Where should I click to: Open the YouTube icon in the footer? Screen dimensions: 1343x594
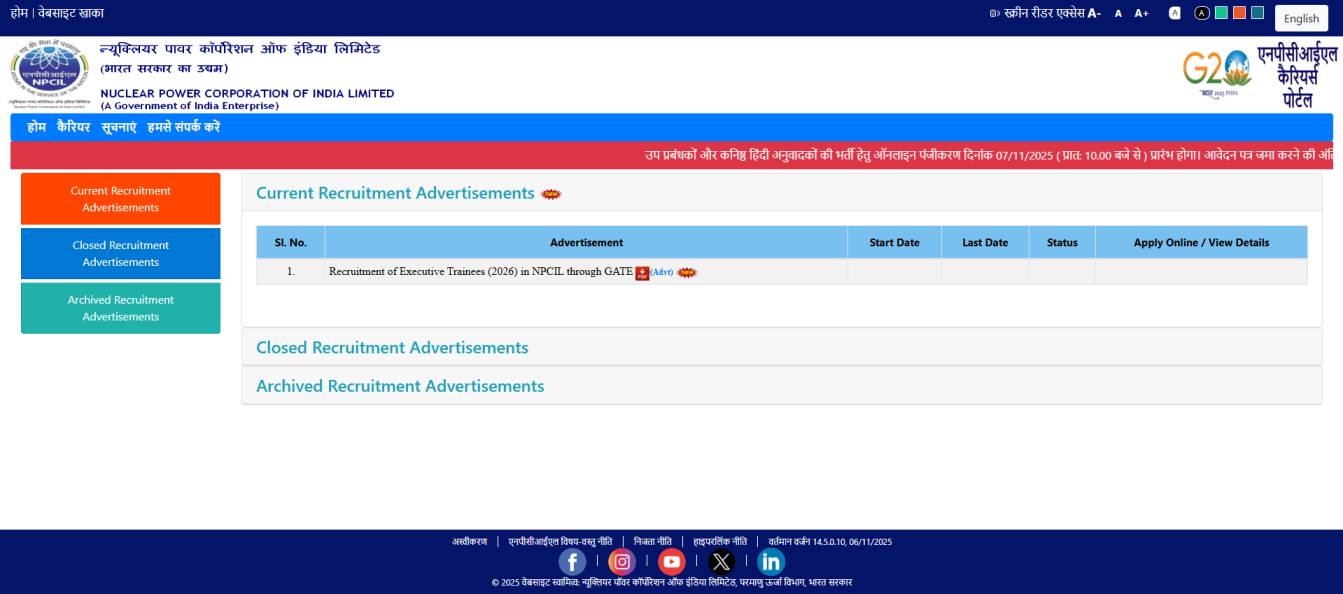(x=670, y=561)
